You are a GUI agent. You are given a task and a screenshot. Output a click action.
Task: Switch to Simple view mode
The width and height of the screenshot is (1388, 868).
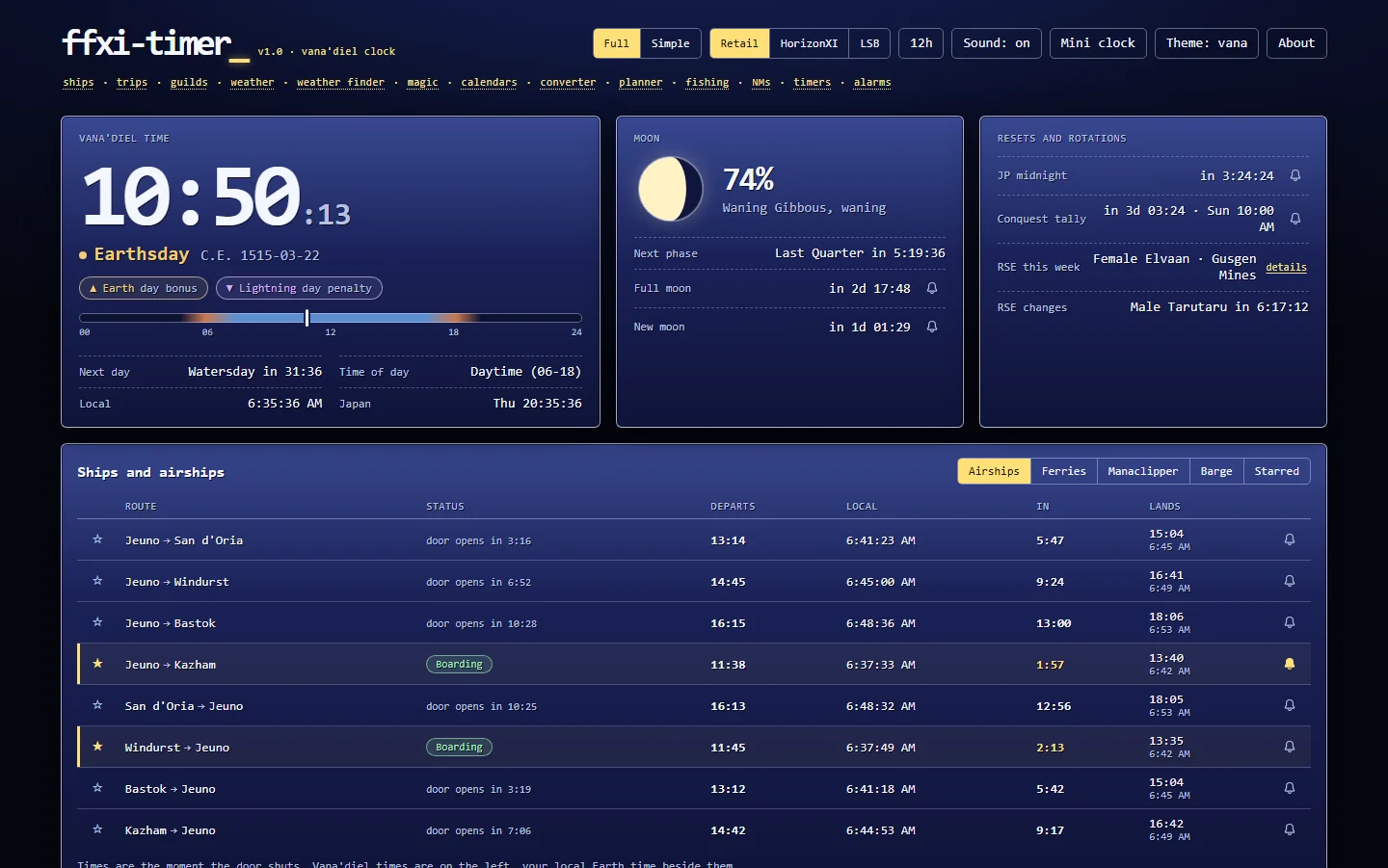point(671,43)
